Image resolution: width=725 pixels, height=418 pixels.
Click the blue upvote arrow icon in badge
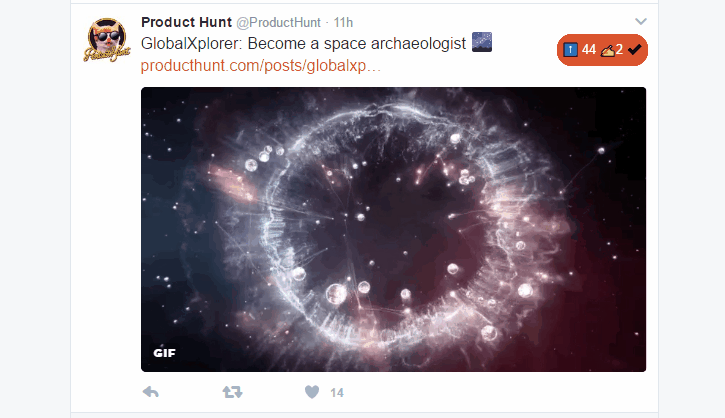(x=571, y=49)
